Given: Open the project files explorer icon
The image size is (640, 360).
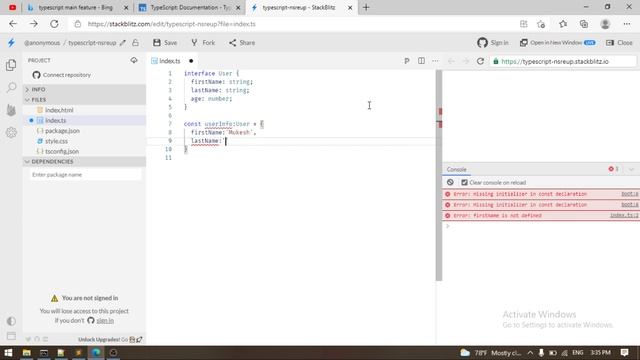Looking at the screenshot, I should tap(11, 65).
